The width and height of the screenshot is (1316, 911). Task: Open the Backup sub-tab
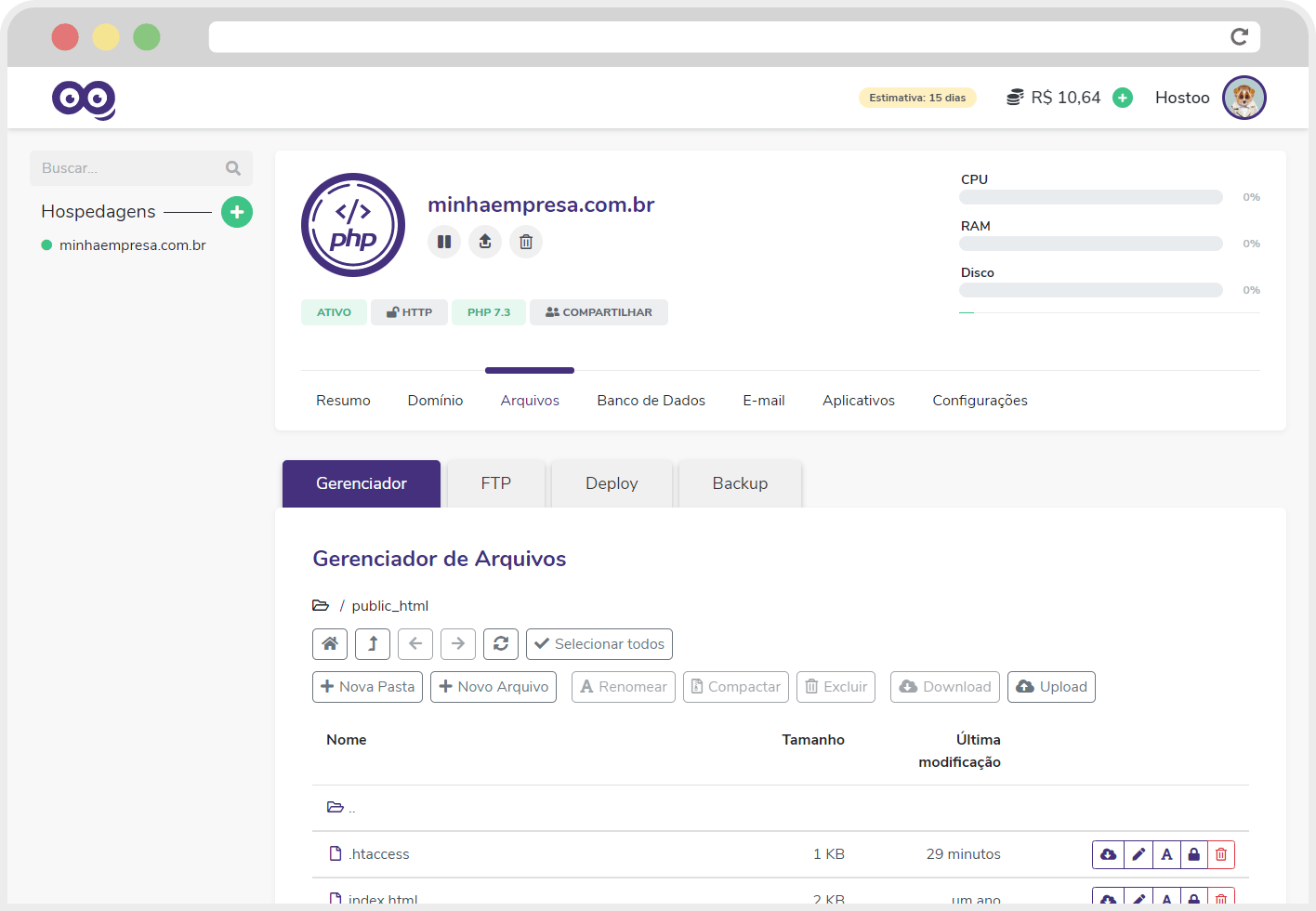click(x=740, y=483)
